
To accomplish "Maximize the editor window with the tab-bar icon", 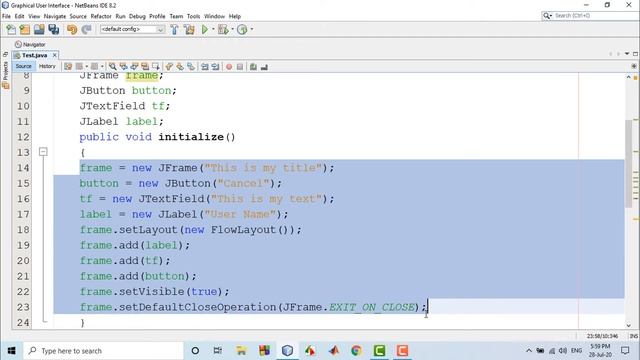I will pyautogui.click(x=635, y=54).
